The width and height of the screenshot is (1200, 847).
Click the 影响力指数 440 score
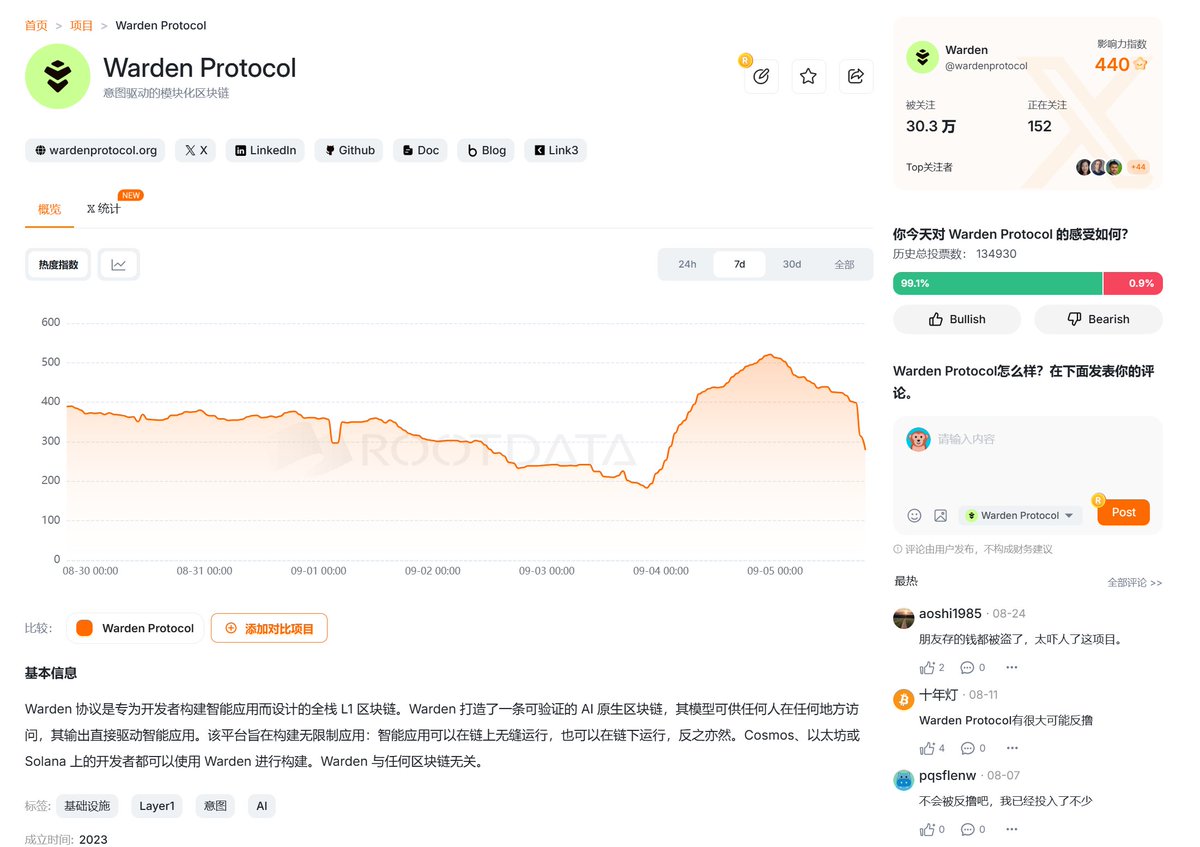(x=1121, y=65)
